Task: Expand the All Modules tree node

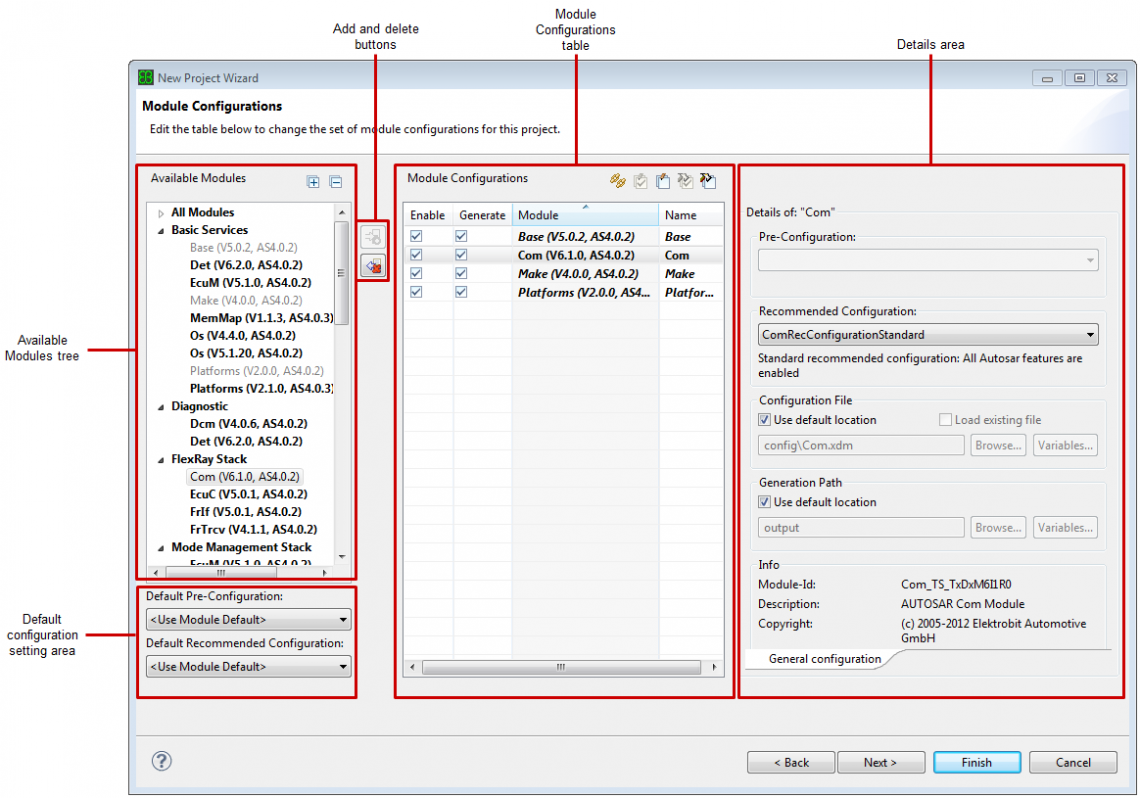Action: (x=161, y=213)
